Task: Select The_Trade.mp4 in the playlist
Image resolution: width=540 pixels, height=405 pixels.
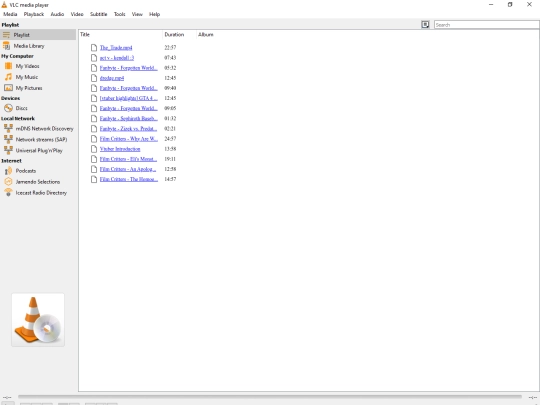Action: 116,48
